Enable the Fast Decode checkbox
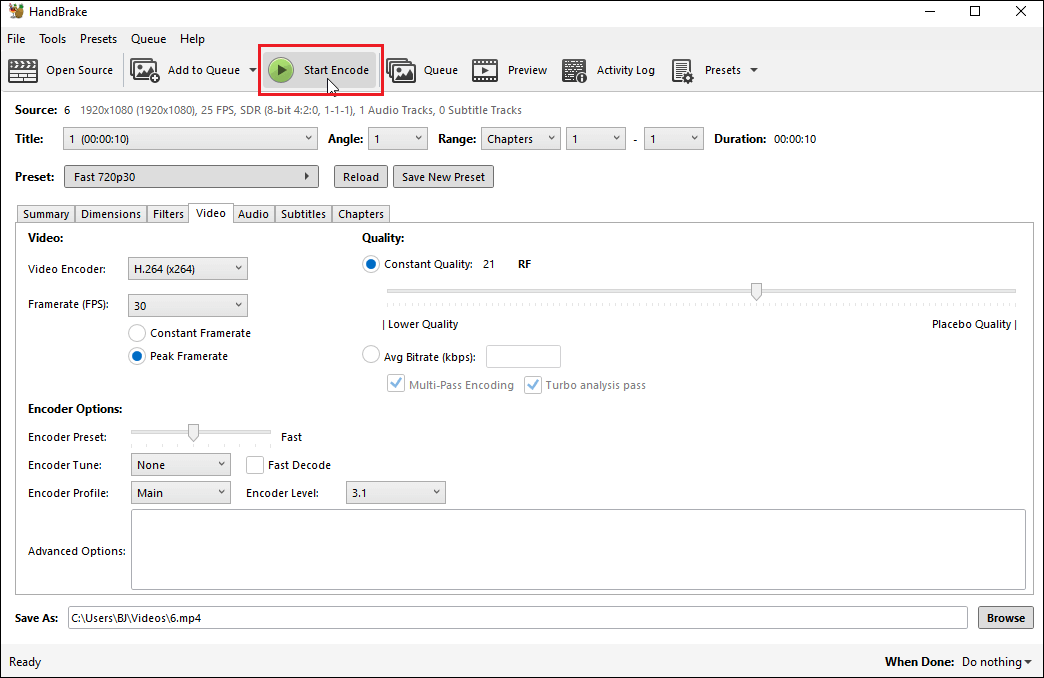 (x=254, y=465)
